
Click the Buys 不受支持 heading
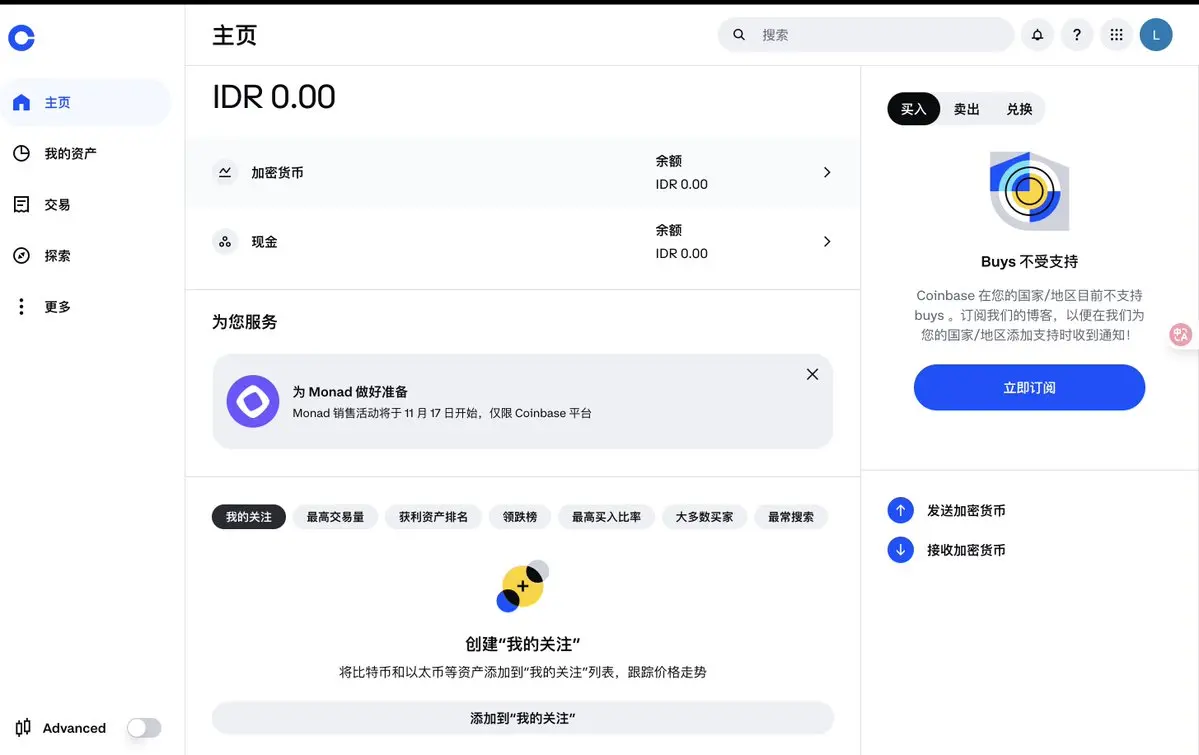[x=1029, y=262]
